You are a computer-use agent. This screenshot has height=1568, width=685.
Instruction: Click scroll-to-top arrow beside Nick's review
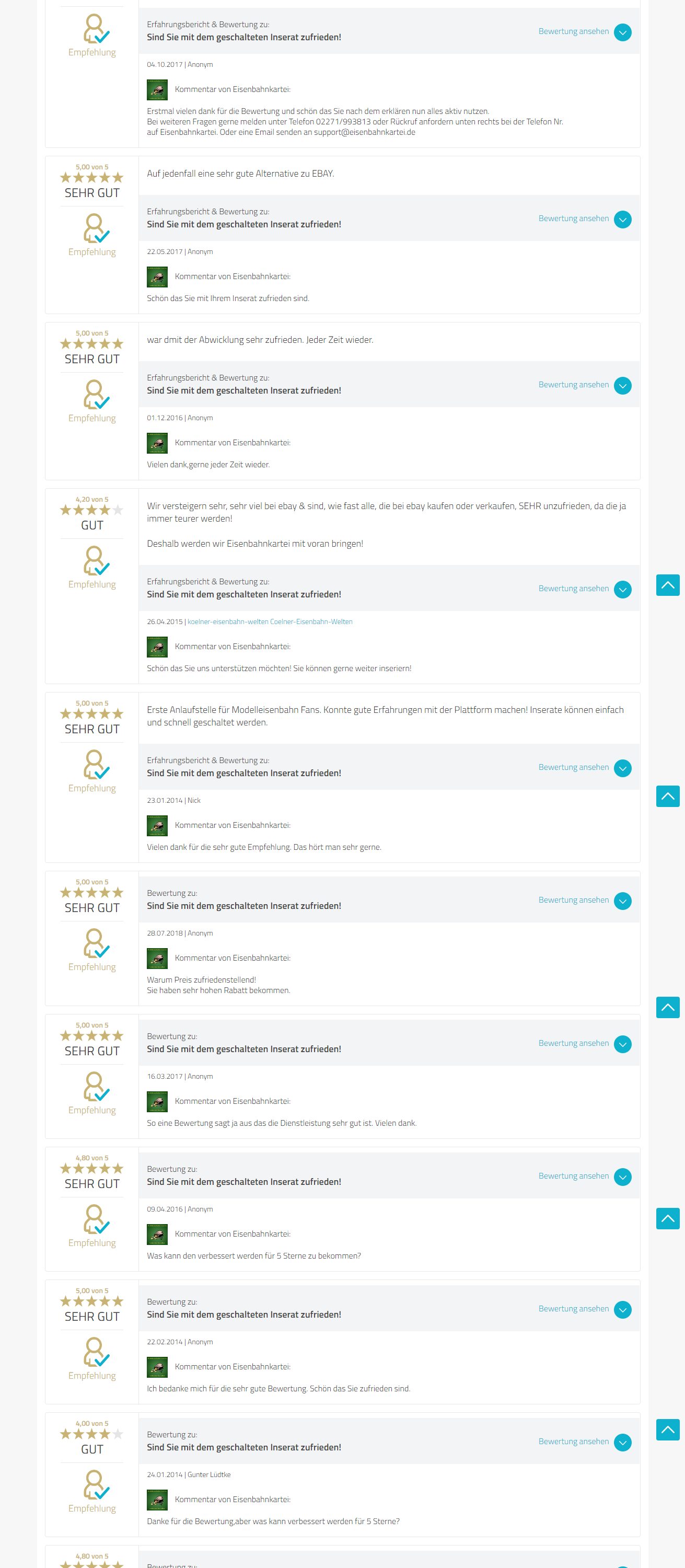667,796
